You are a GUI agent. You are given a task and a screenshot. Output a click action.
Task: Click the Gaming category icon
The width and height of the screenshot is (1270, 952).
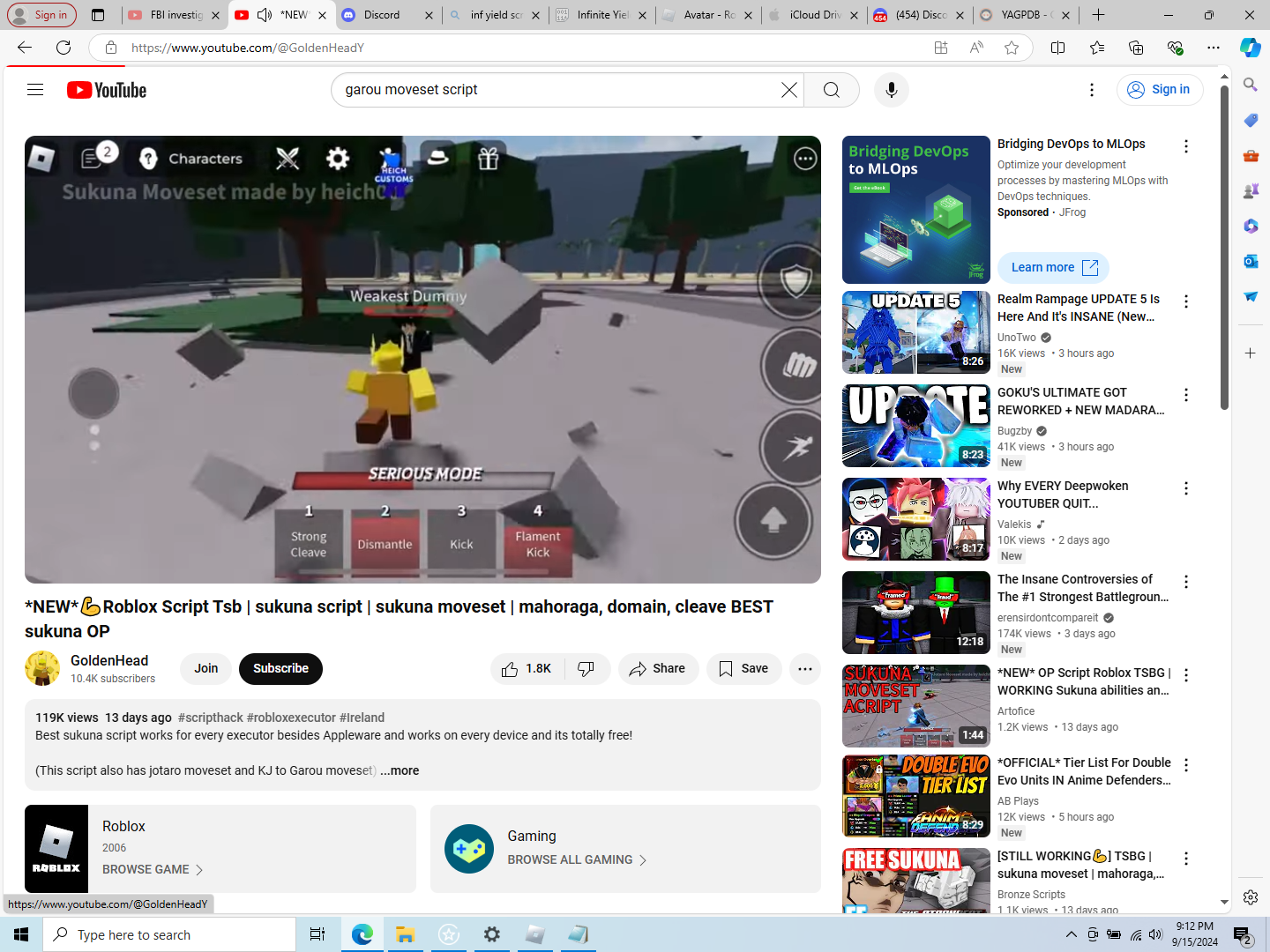click(469, 849)
